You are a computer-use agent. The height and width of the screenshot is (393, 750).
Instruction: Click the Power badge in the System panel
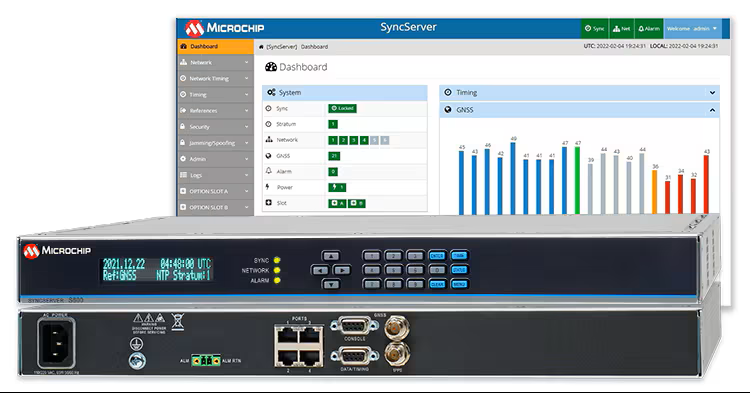click(337, 187)
